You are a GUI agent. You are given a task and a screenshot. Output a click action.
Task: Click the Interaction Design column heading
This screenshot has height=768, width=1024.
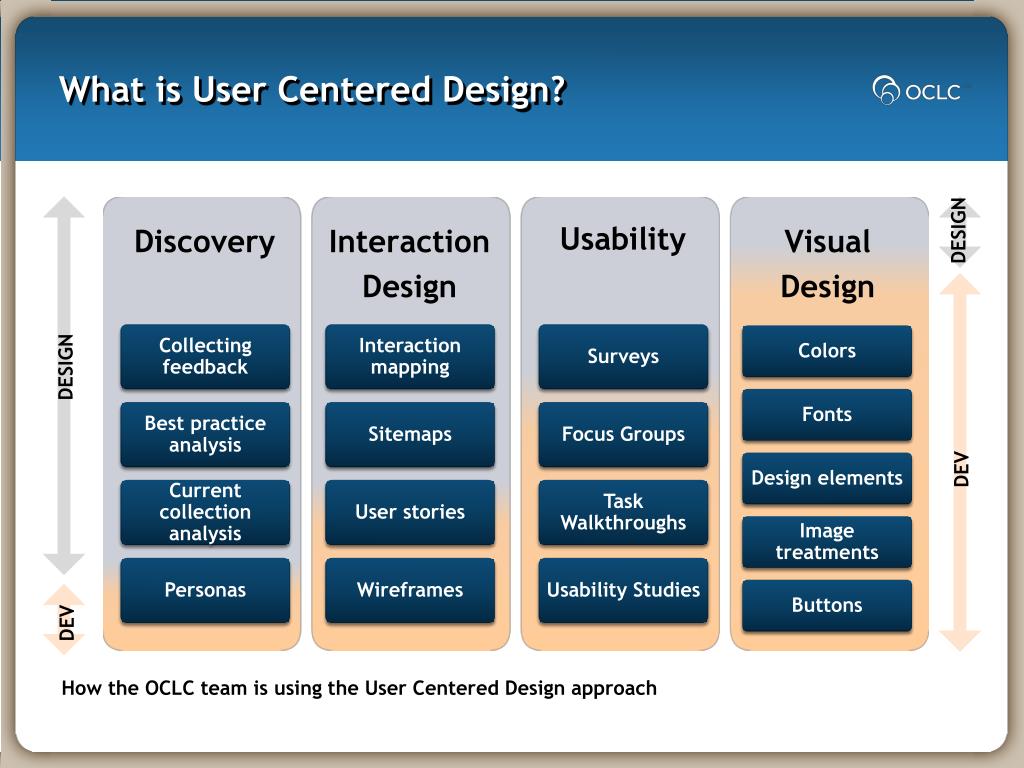pyautogui.click(x=409, y=264)
